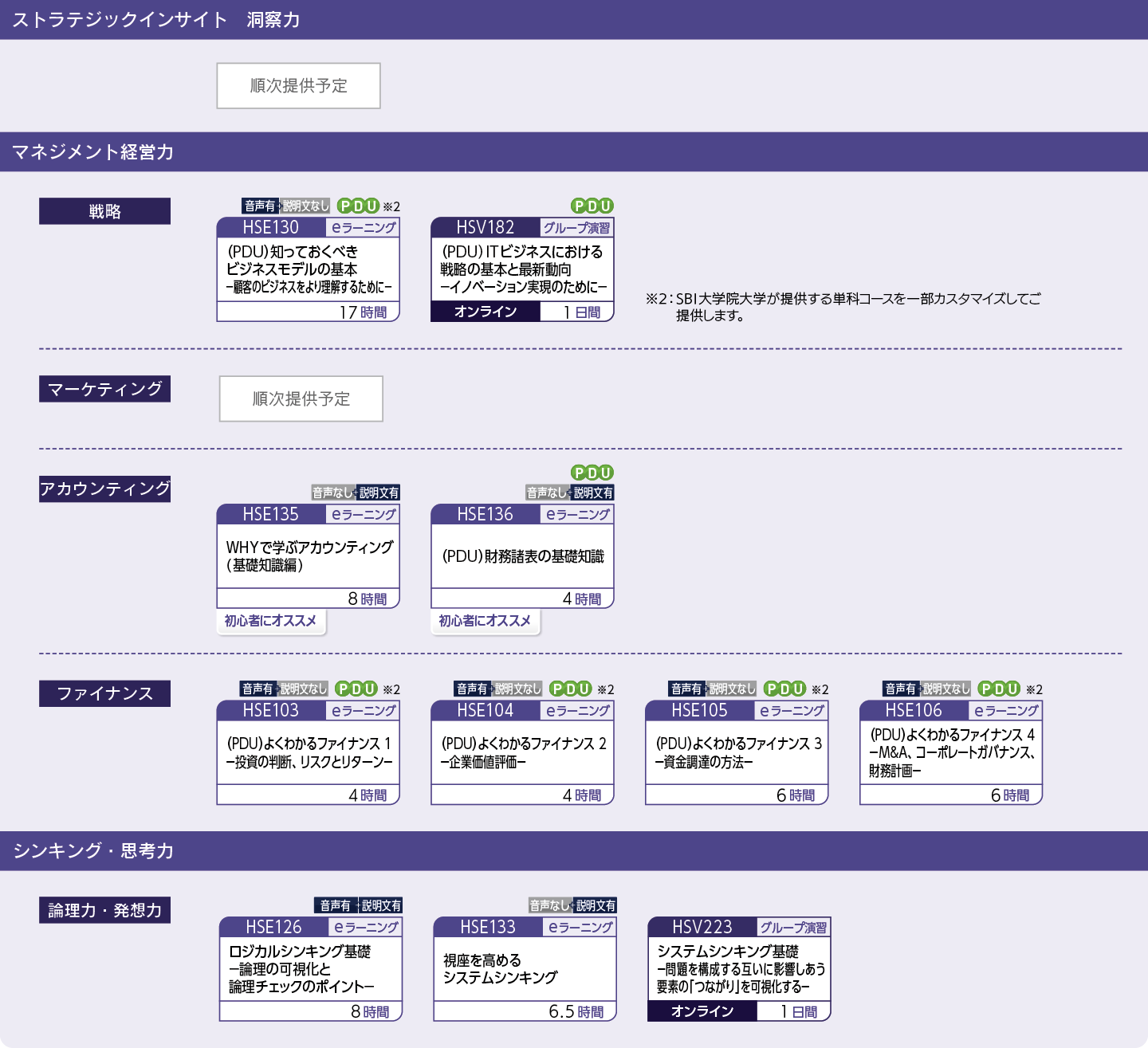Select the 論理力・発想力 category label
Viewport: 1148px width, 1048px height.
coord(104,910)
